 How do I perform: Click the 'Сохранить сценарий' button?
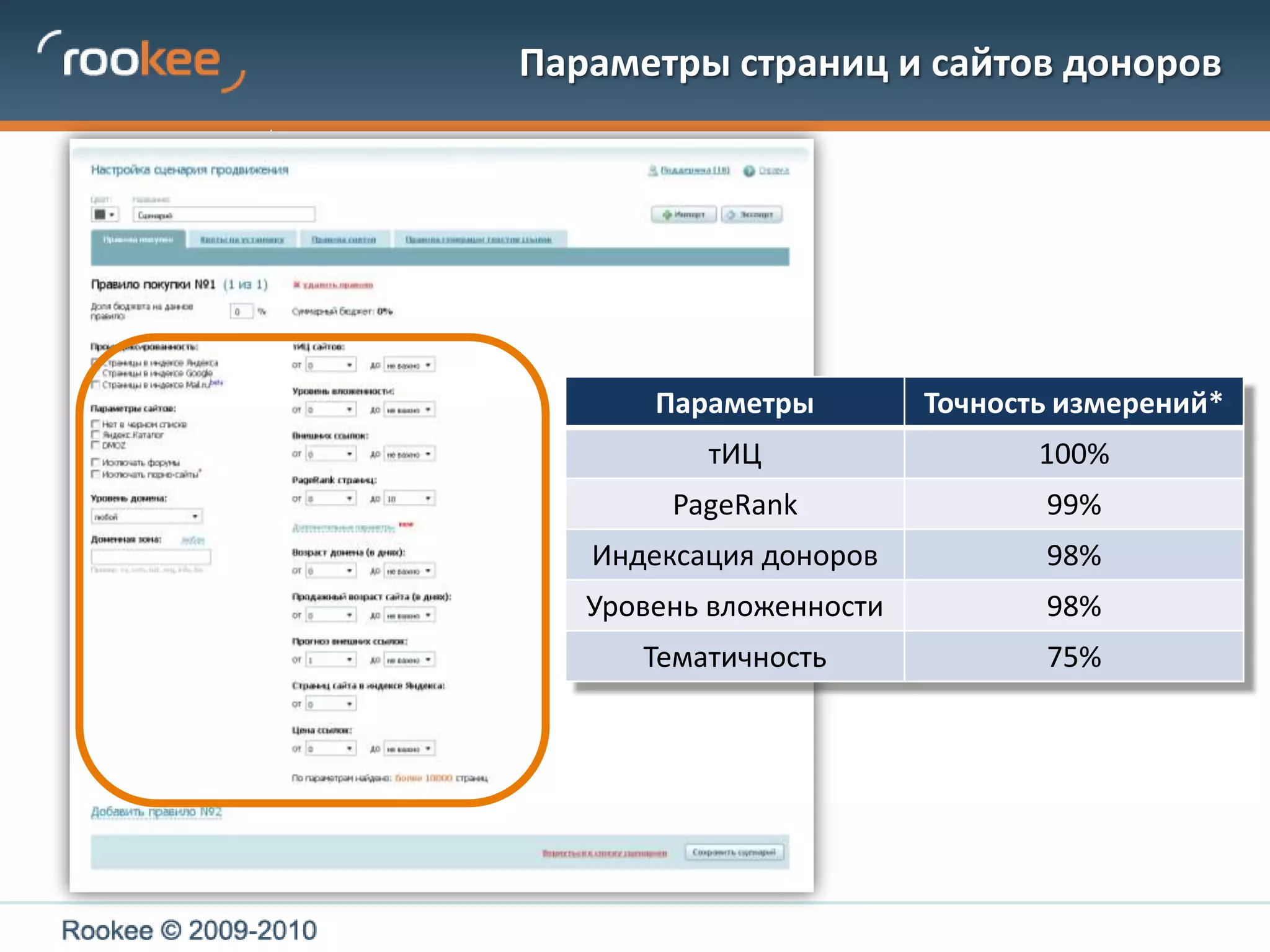(734, 852)
